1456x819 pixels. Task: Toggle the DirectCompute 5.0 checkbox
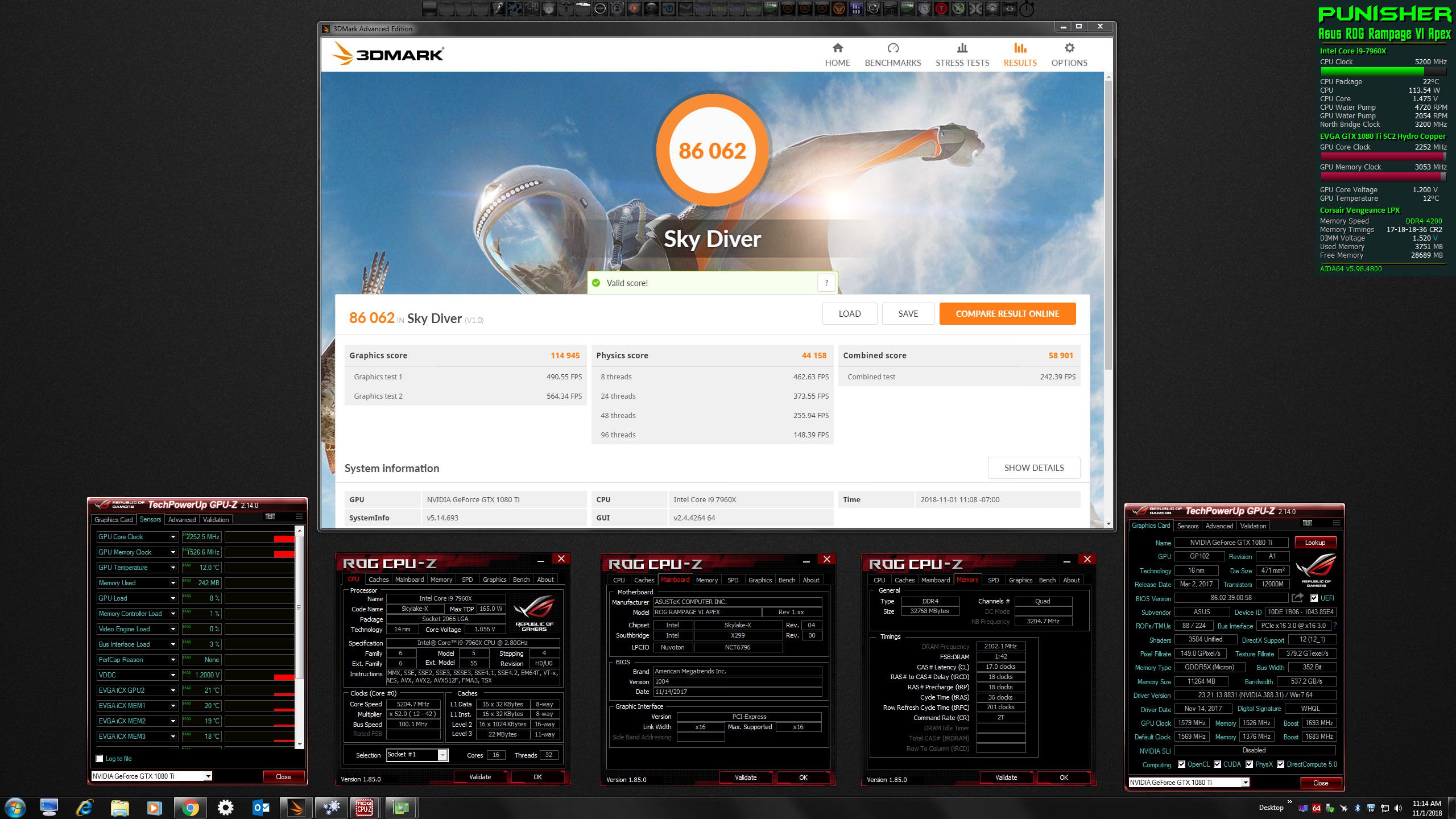[x=1280, y=764]
